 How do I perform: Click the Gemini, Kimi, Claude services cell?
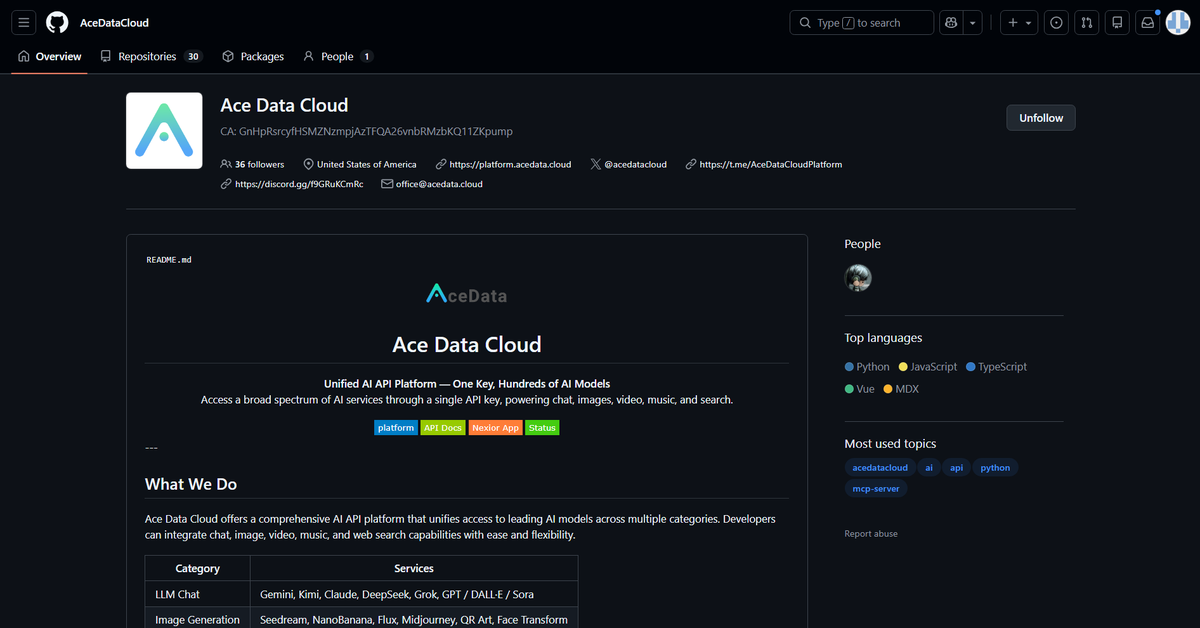coord(414,594)
